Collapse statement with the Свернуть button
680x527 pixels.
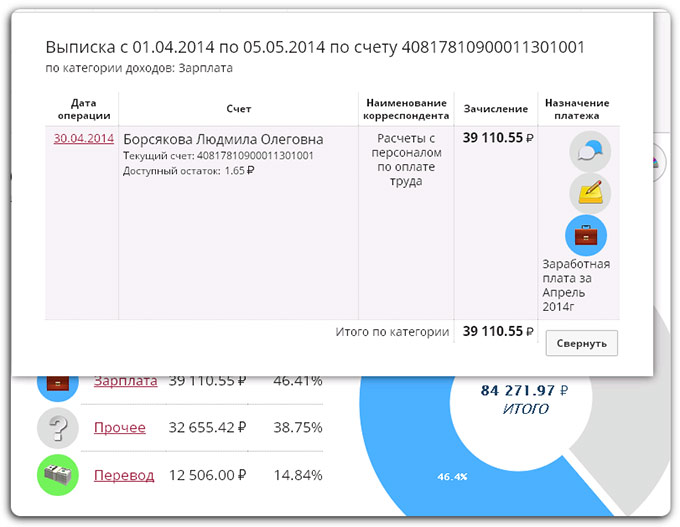(x=582, y=343)
